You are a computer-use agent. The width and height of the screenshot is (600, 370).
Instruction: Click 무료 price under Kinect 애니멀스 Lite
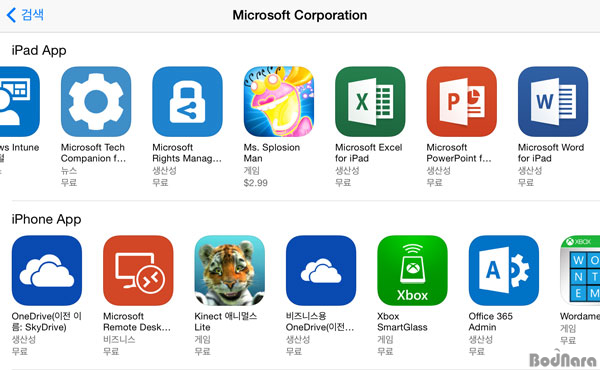202,352
